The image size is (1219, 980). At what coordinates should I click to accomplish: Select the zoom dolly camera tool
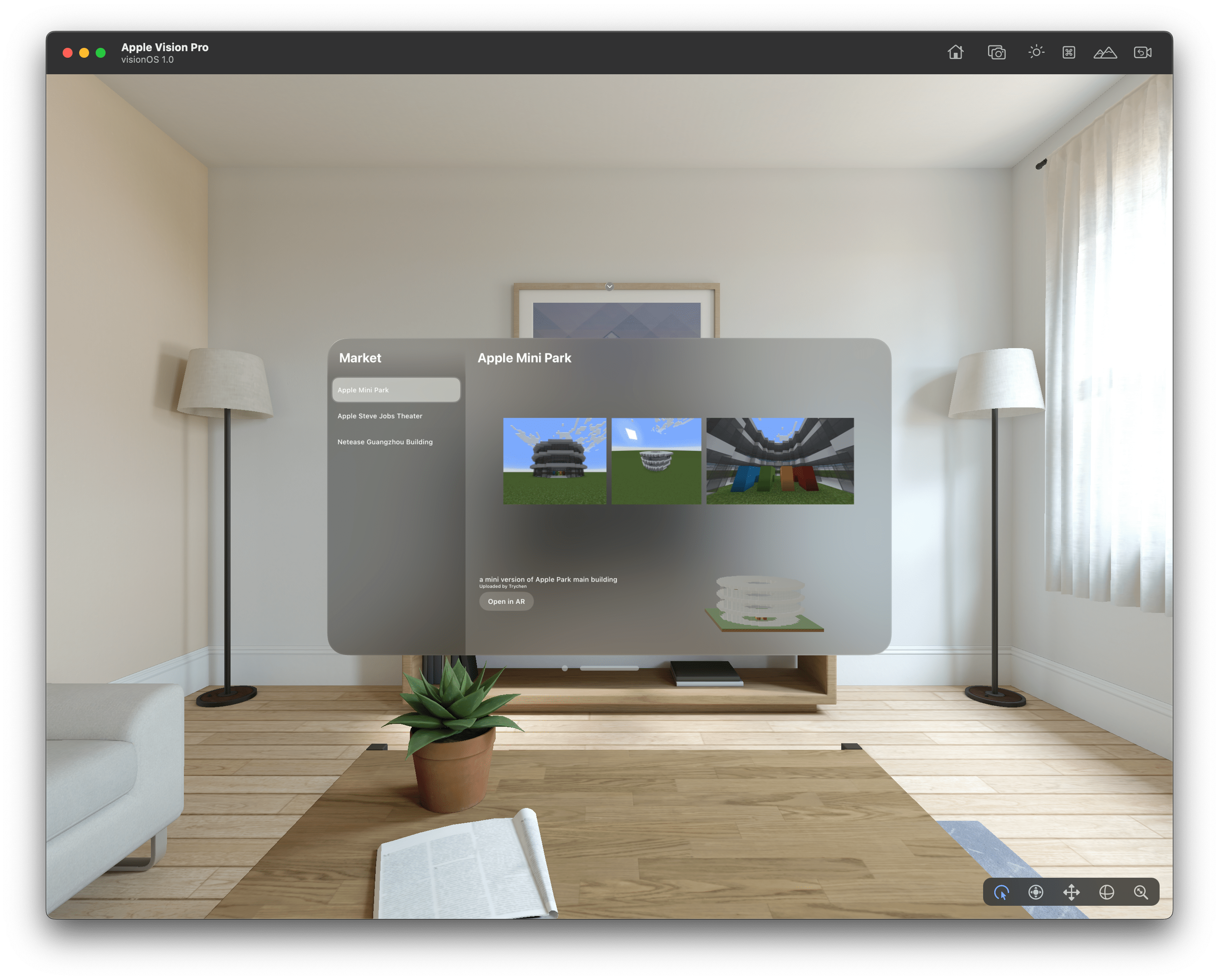[1141, 892]
